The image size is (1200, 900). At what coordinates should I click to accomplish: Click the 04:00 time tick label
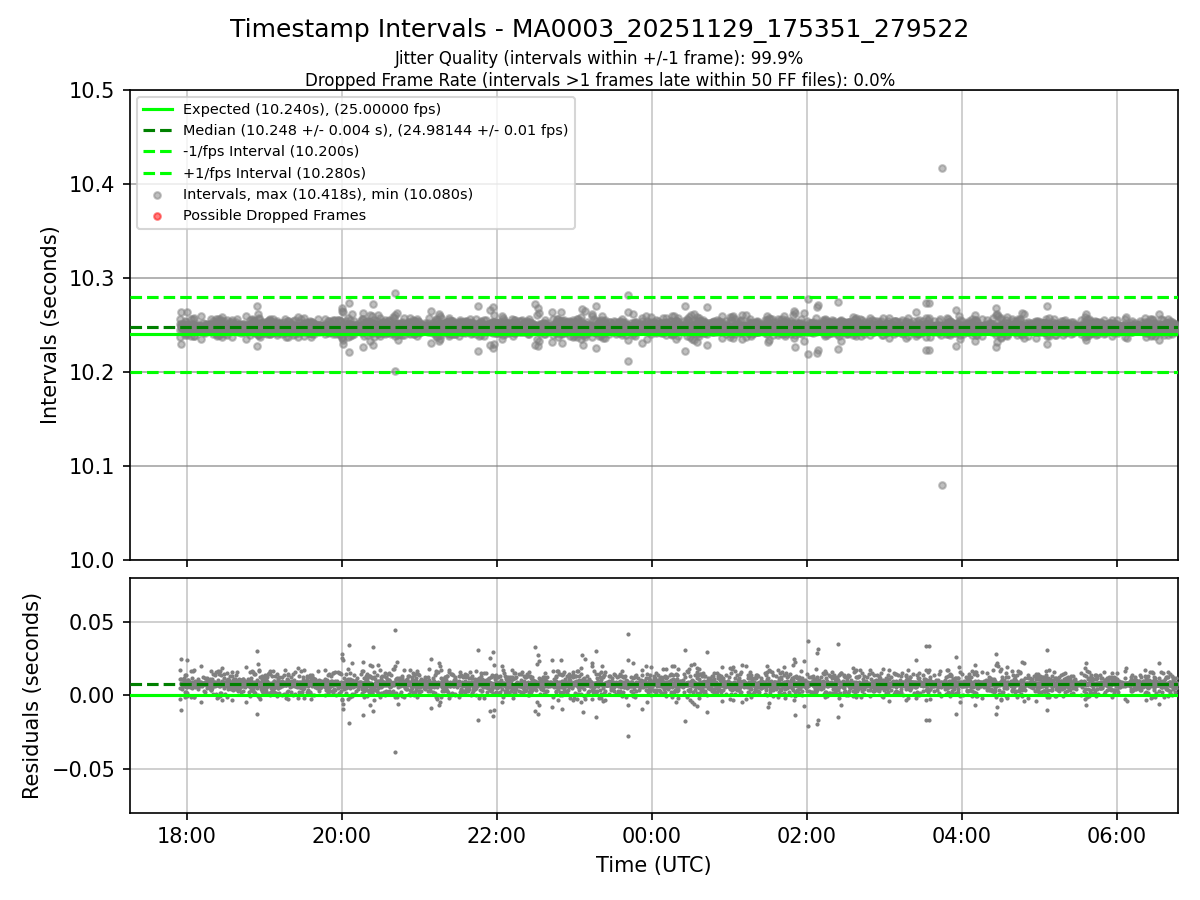(962, 834)
